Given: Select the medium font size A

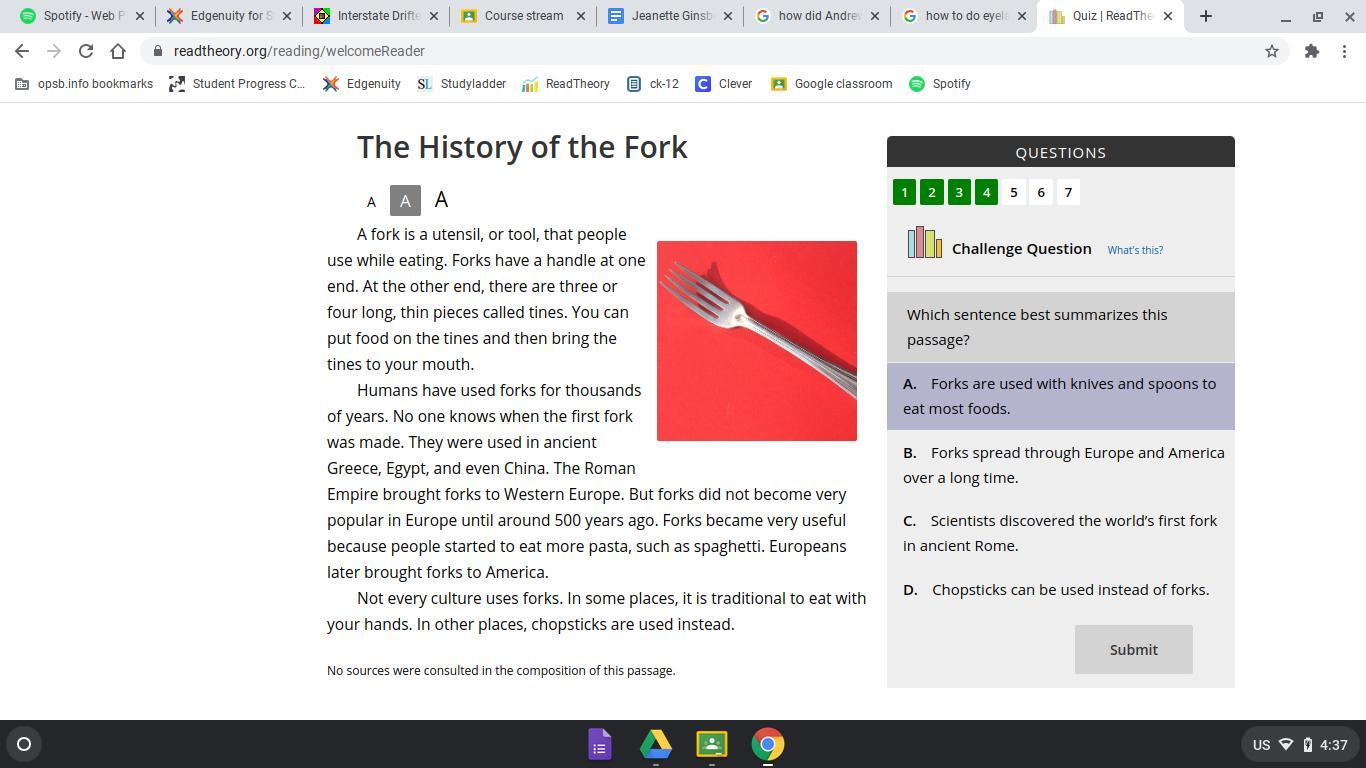Looking at the screenshot, I should 405,201.
